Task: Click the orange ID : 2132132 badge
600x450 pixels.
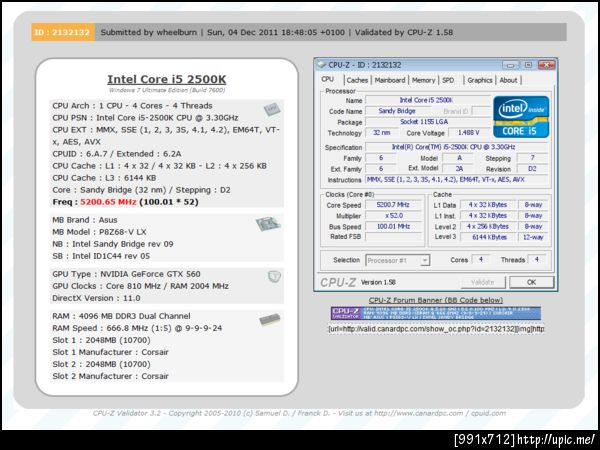Action: pyautogui.click(x=62, y=32)
